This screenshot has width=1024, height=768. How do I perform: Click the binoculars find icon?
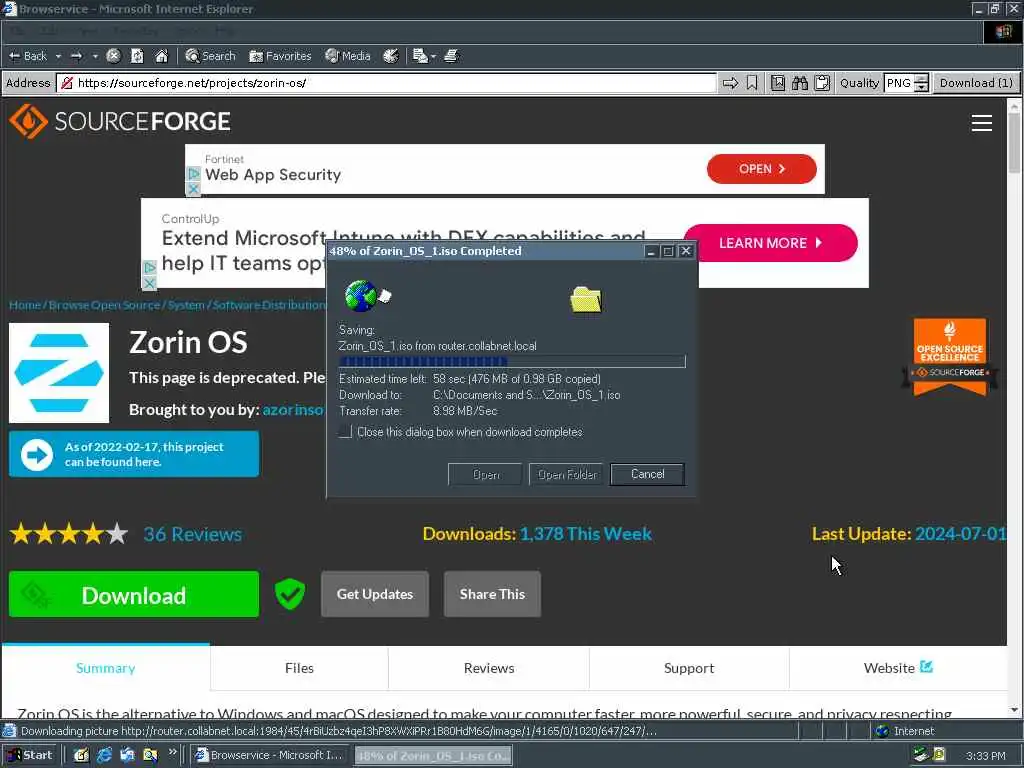[x=800, y=83]
